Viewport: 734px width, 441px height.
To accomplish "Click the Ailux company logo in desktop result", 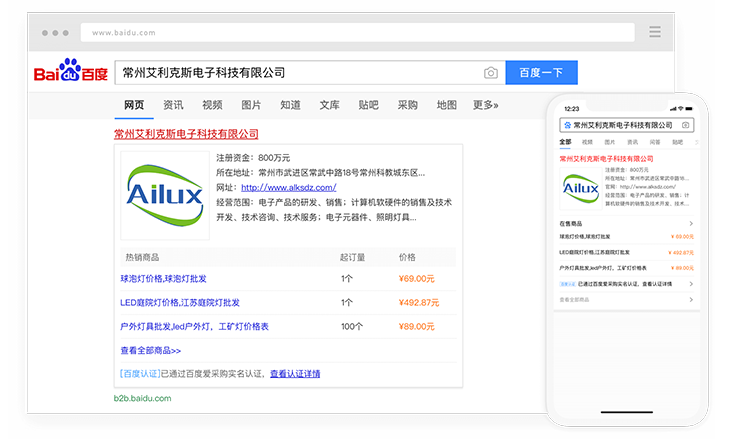I will [x=165, y=195].
